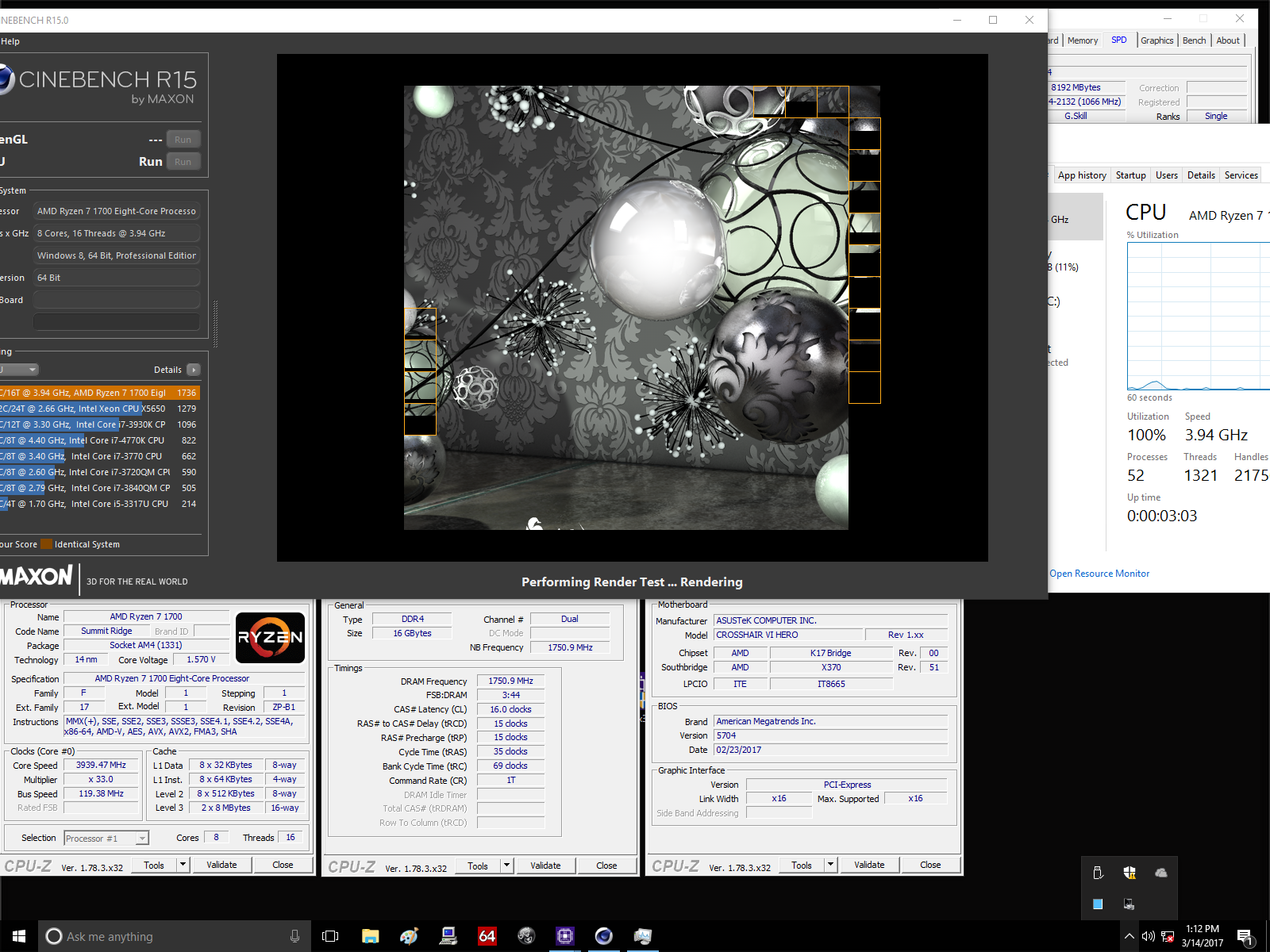Viewport: 1270px width, 952px height.
Task: Open the red AIDA64 taskbar icon
Action: [x=487, y=936]
